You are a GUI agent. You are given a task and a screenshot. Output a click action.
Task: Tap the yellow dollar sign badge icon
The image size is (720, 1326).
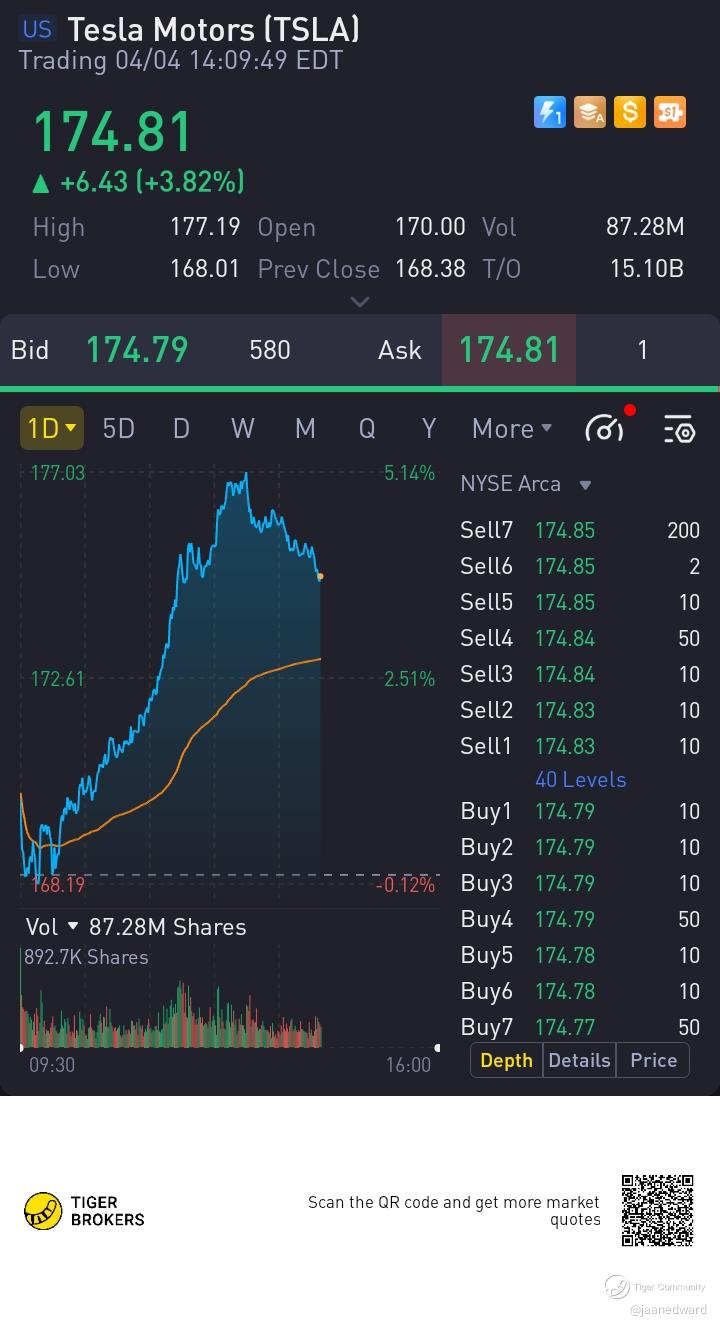630,112
